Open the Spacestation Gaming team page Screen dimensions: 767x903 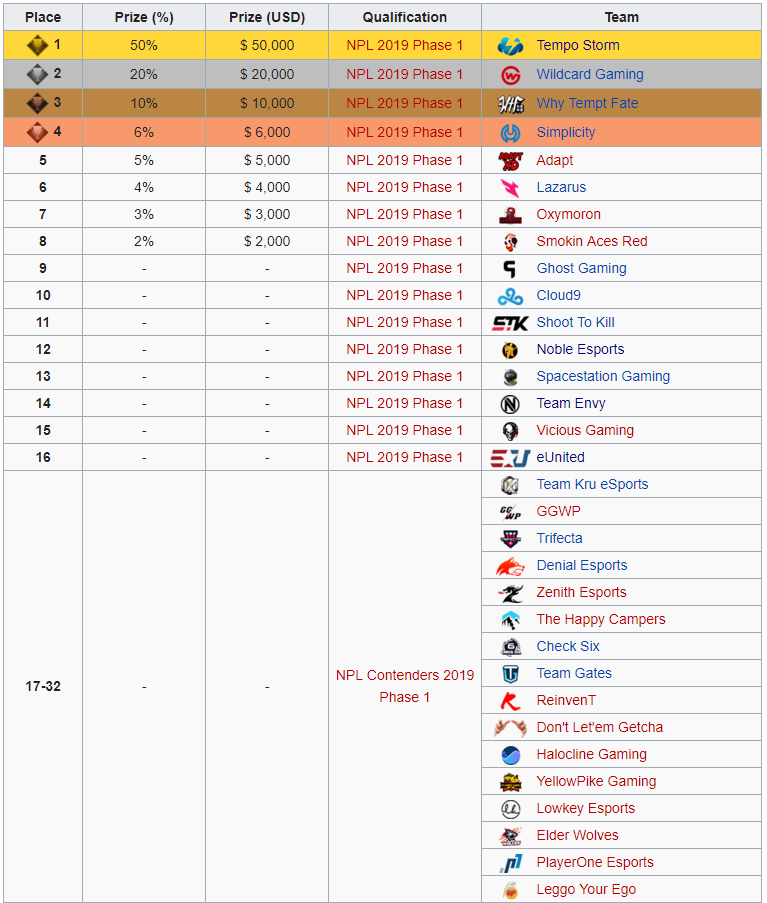point(603,377)
